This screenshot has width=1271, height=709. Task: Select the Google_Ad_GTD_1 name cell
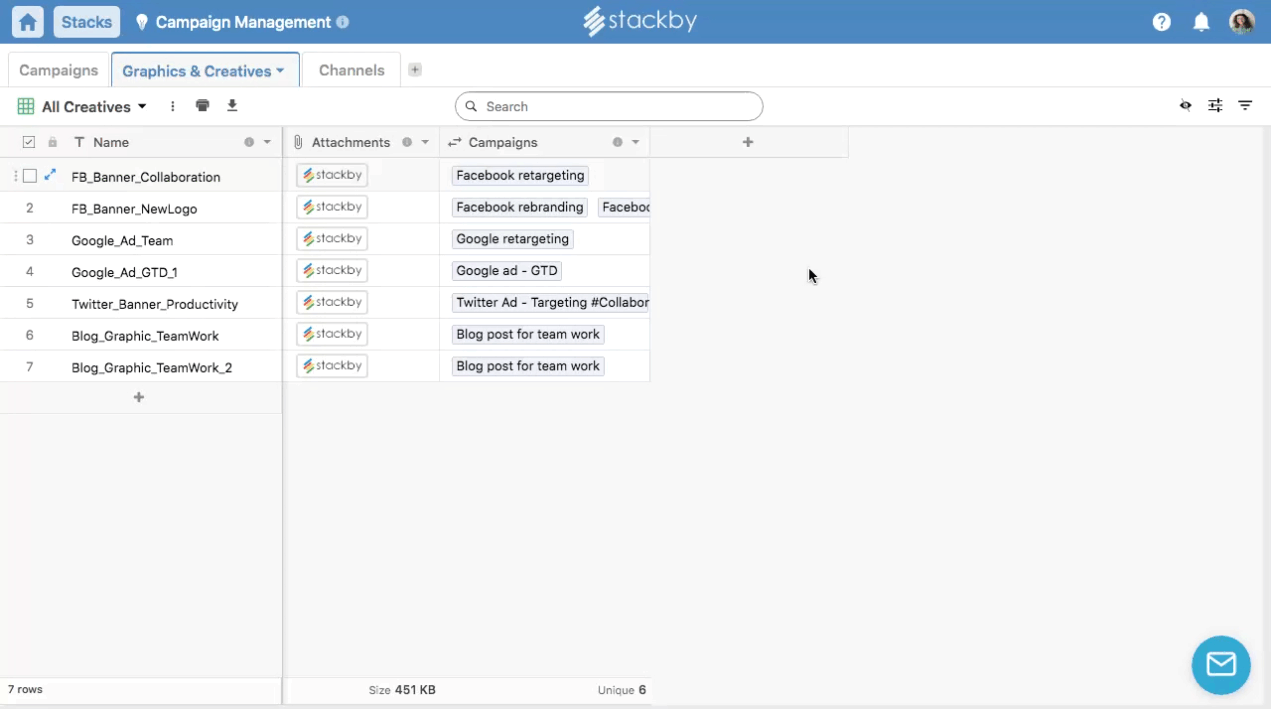[x=124, y=272]
